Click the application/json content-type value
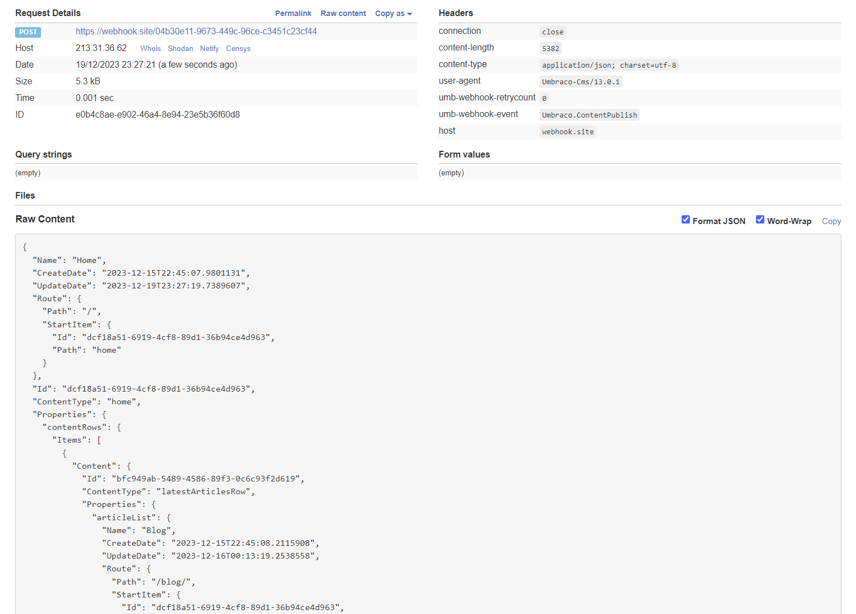Image resolution: width=856 pixels, height=614 pixels. (609, 65)
